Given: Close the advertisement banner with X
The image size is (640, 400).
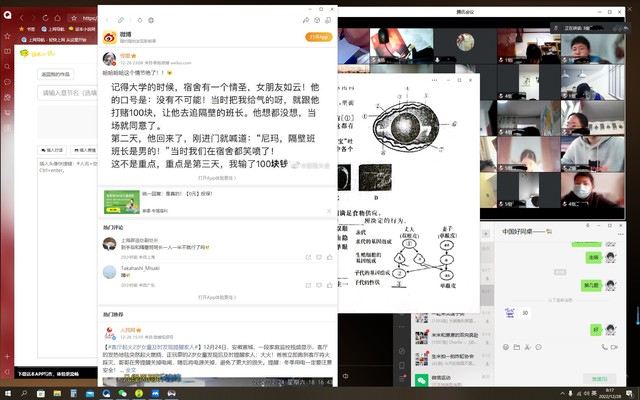Looking at the screenshot, I should pyautogui.click(x=329, y=211).
